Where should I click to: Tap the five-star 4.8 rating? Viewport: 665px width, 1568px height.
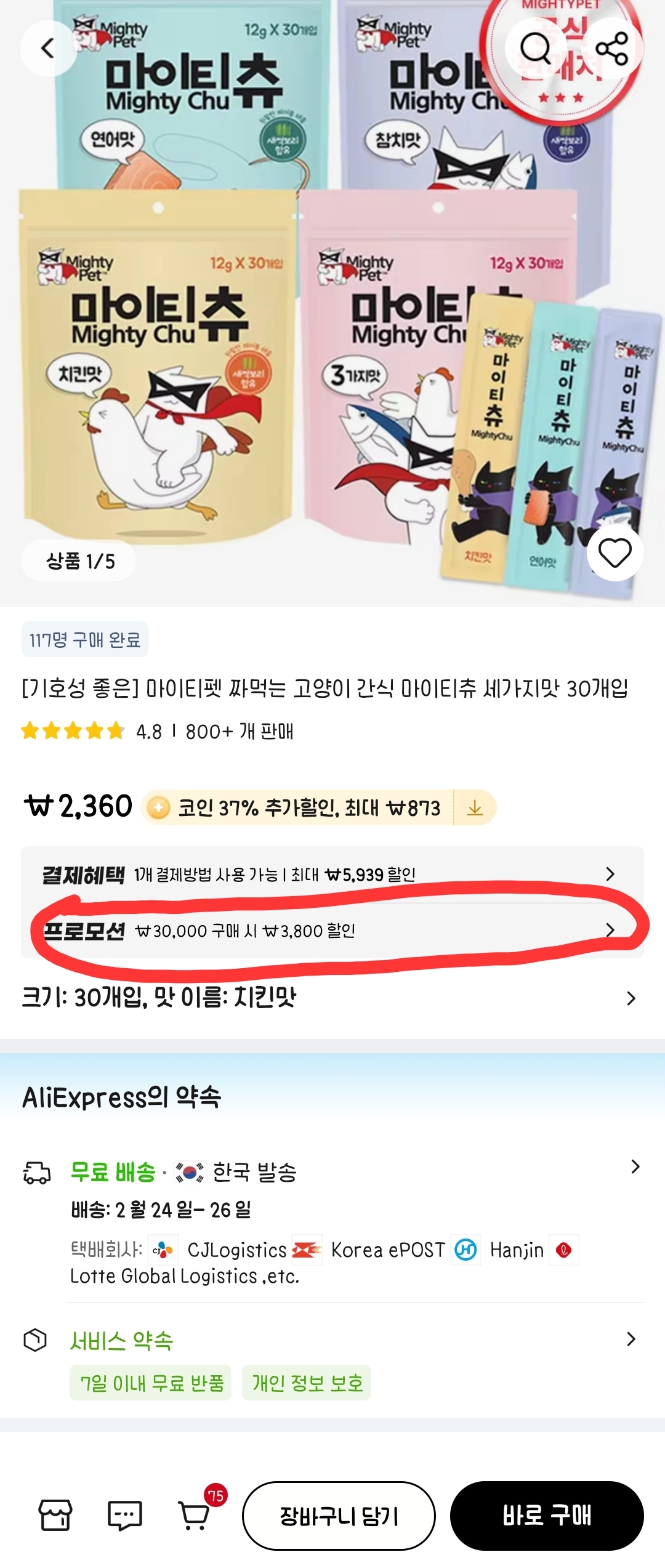tap(91, 731)
